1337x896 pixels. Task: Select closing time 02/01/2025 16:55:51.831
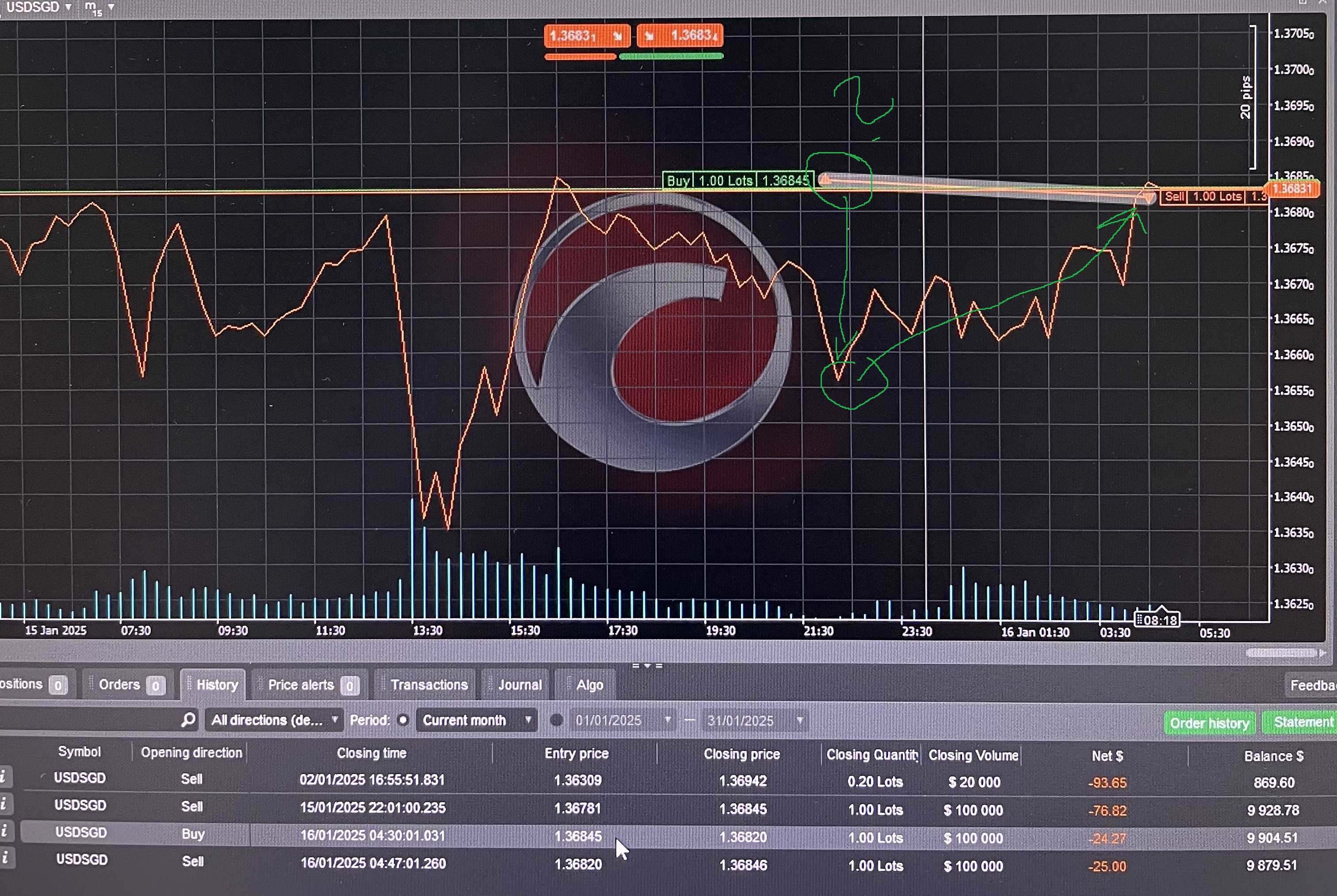[372, 780]
